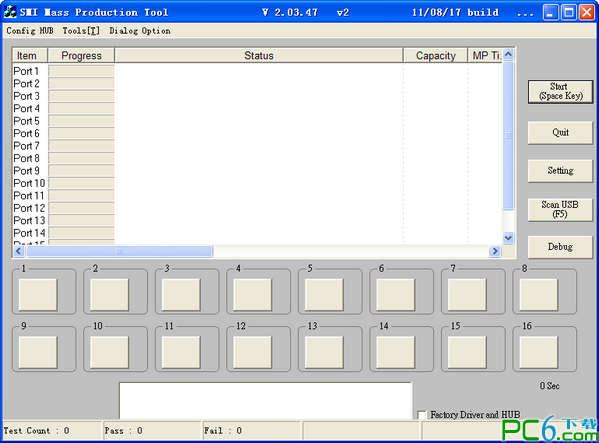The height and width of the screenshot is (443, 599).
Task: Click the Scan USB (F5) button
Action: (560, 209)
